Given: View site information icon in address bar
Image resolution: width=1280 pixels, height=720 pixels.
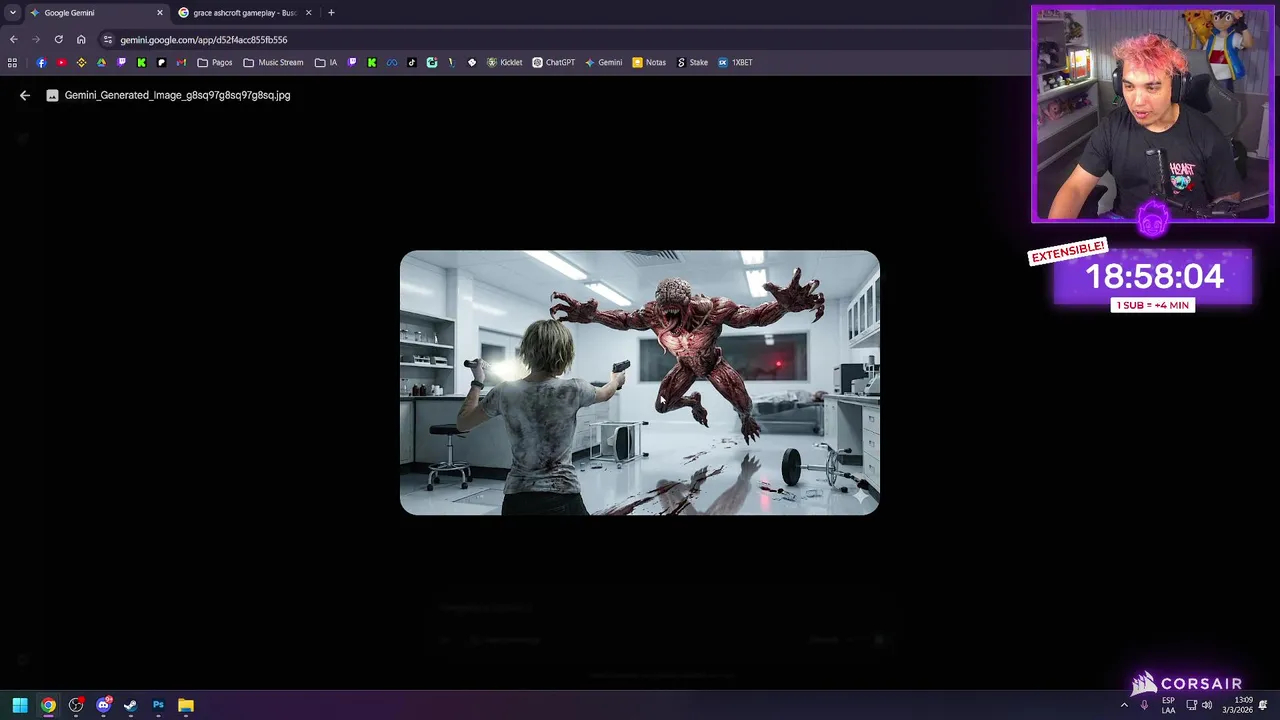Looking at the screenshot, I should click(108, 40).
